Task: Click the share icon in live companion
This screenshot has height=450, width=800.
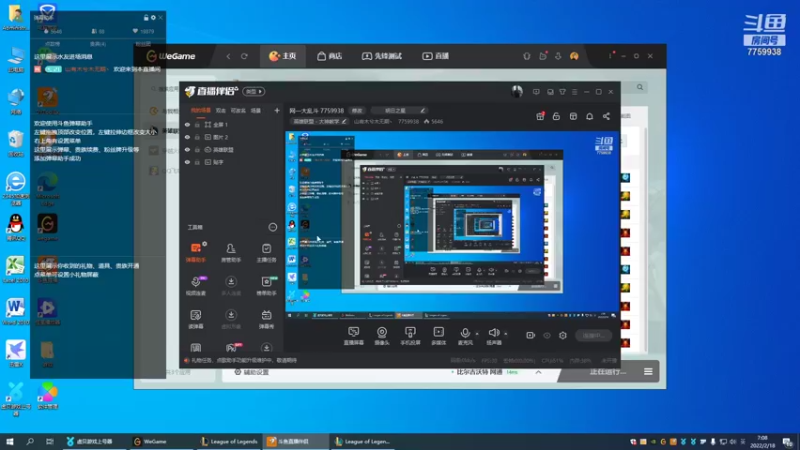Action: pos(606,116)
